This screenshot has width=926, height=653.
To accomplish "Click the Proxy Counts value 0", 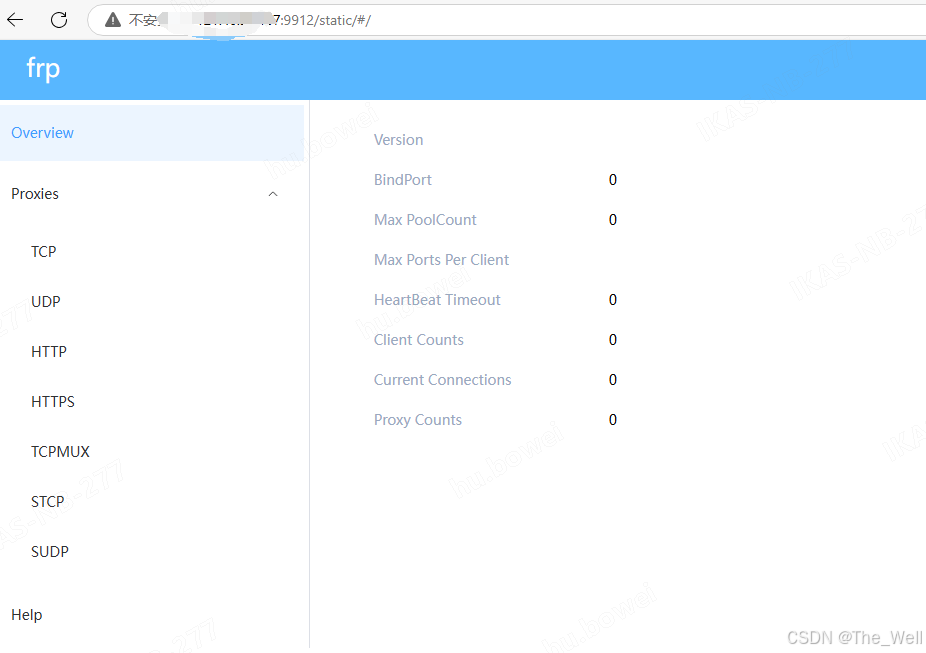I will (x=613, y=420).
